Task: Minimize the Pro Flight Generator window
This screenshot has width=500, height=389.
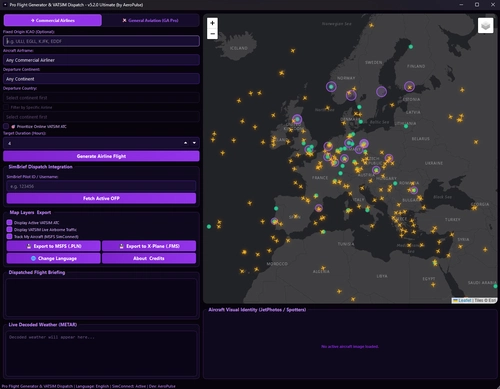Action: click(x=461, y=5)
